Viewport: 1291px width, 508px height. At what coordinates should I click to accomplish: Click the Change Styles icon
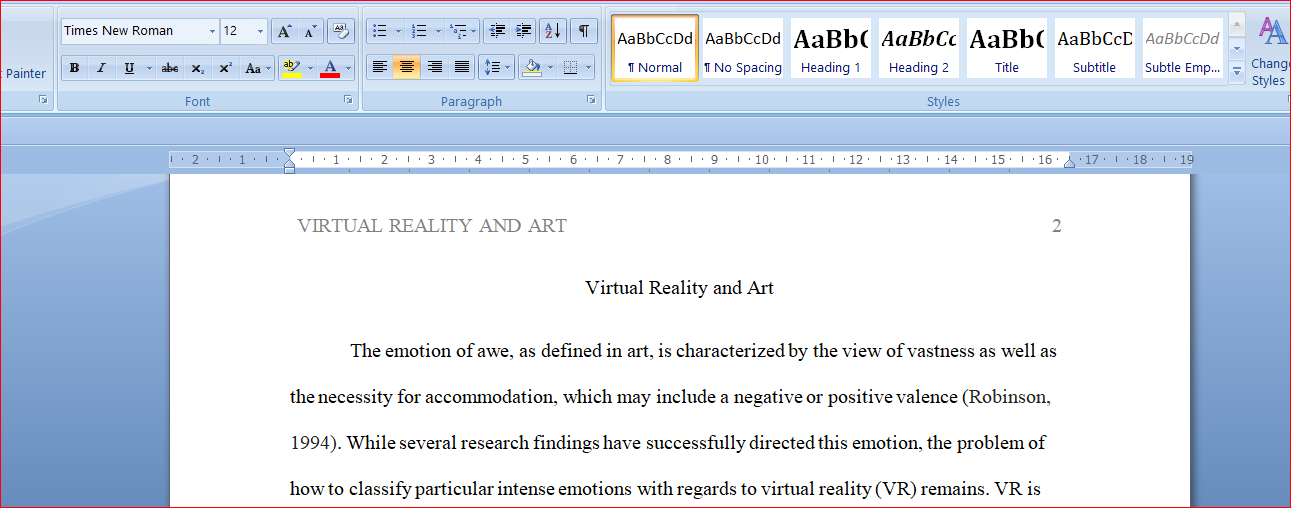[x=1270, y=52]
